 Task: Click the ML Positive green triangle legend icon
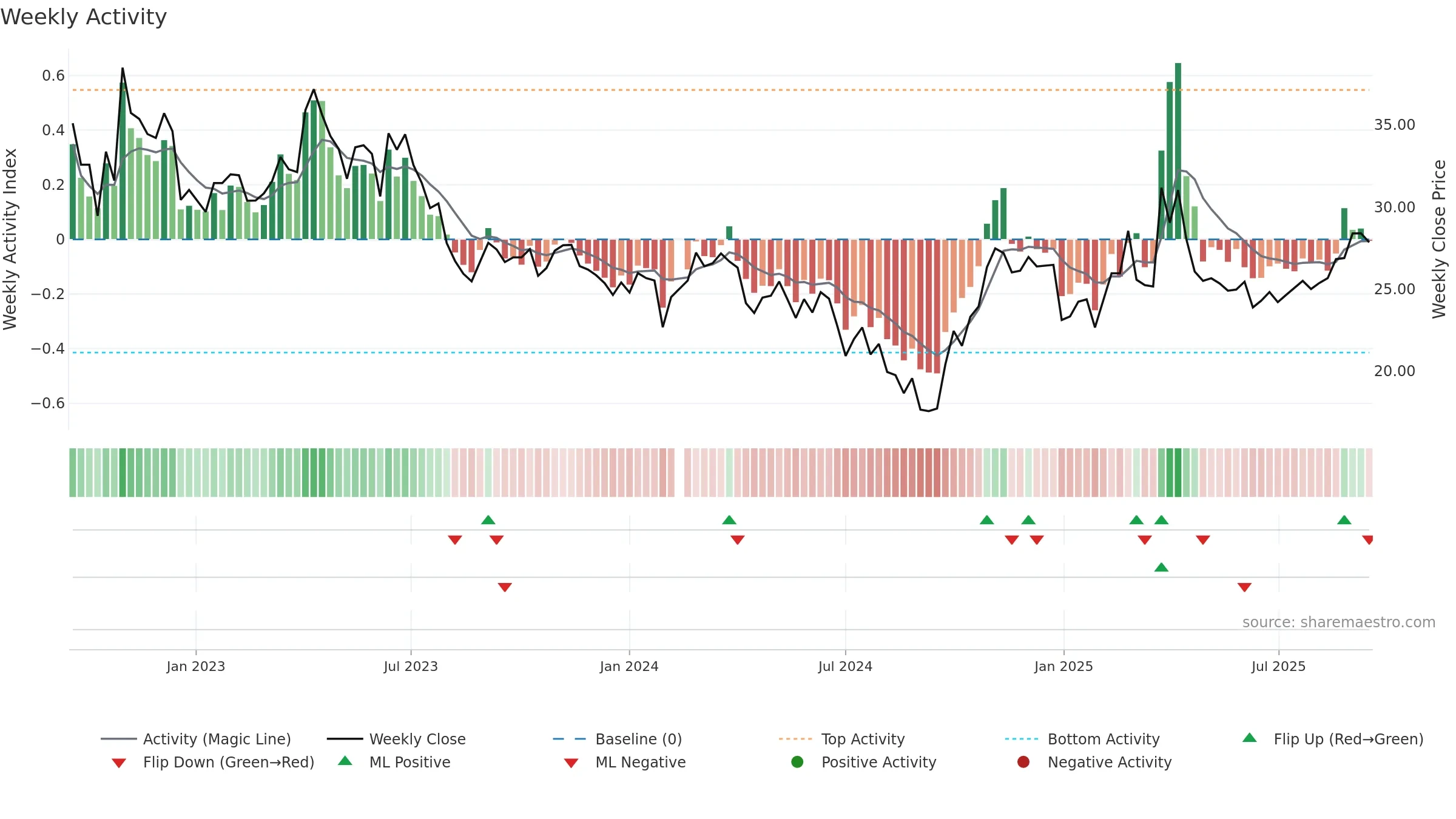345,761
